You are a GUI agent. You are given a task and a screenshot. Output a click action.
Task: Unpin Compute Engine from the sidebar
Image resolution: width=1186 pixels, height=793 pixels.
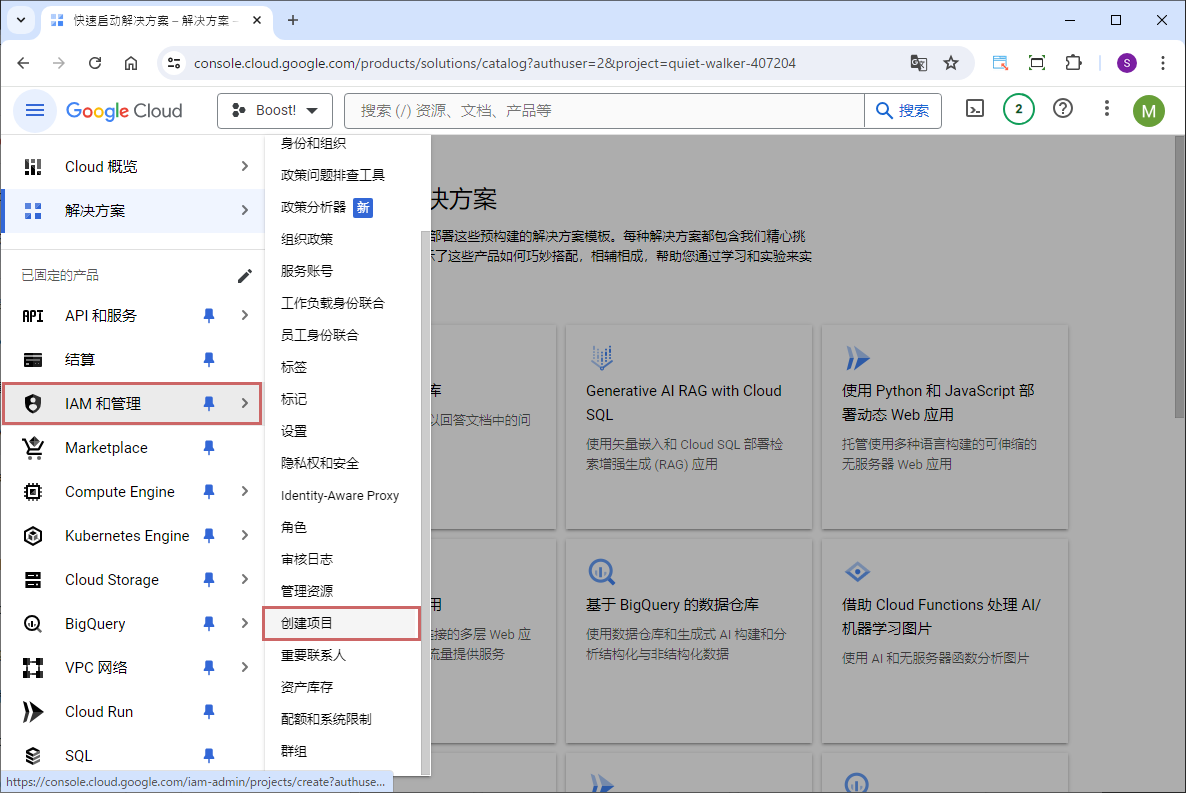[209, 492]
